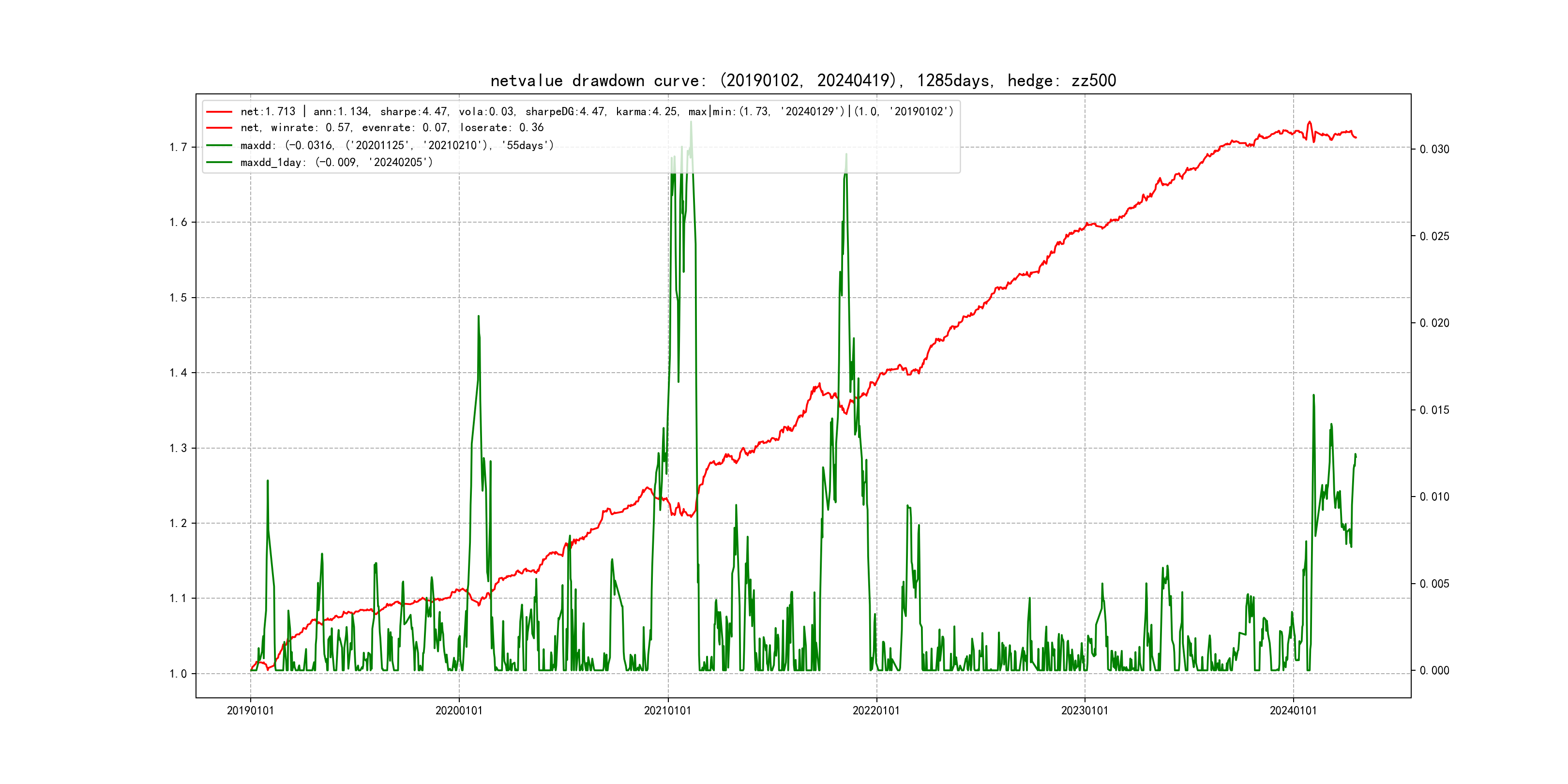
Task: Click the 20190101 x-axis date label
Action: 250,710
